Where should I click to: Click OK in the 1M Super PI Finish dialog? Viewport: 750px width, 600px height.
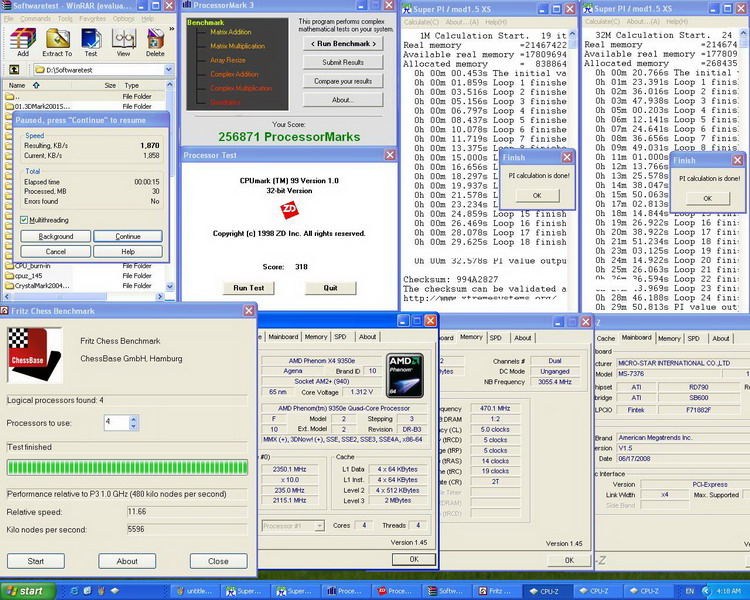coord(537,195)
